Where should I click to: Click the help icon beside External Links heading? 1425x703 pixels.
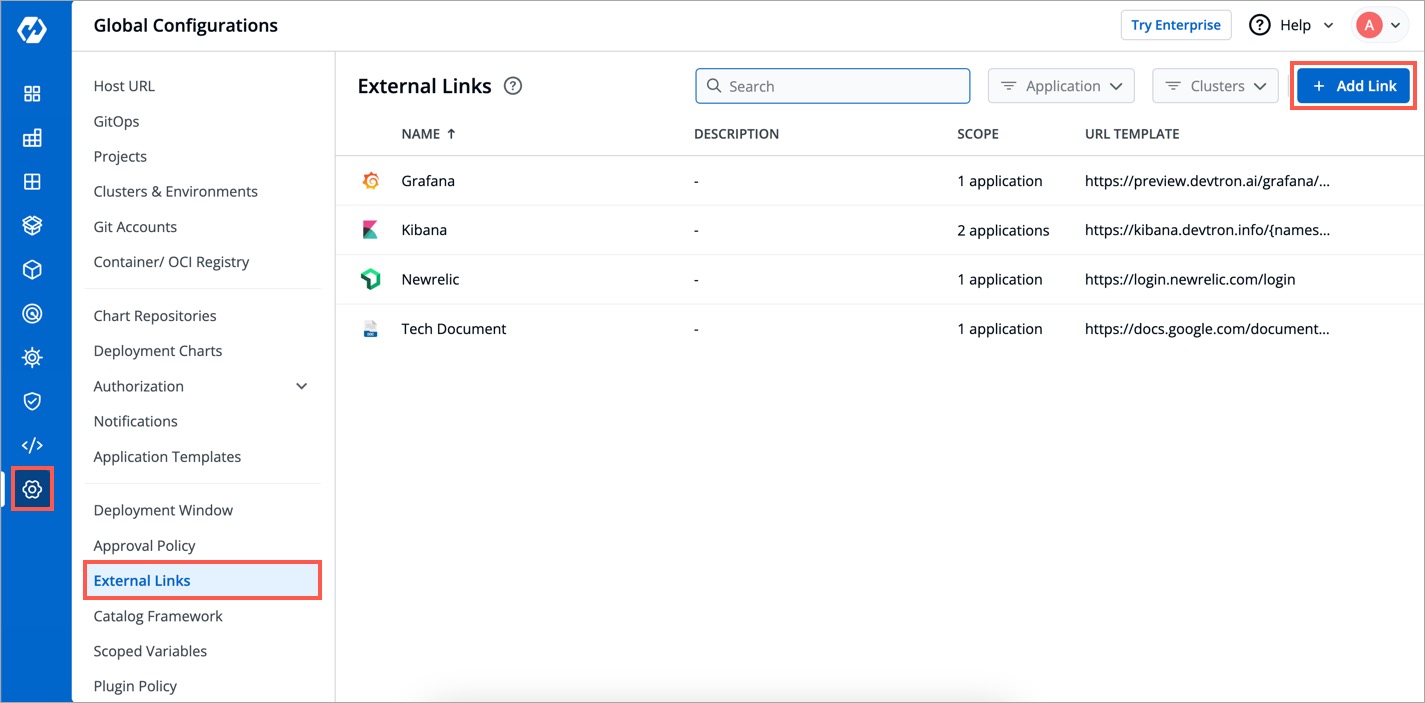pos(513,86)
